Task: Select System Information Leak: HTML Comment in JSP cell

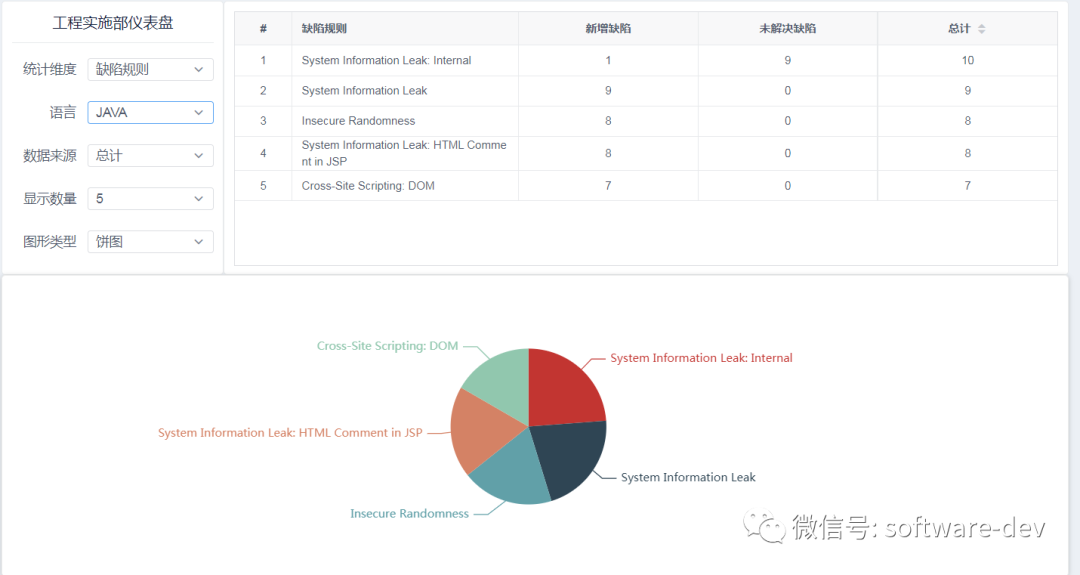Action: click(404, 153)
